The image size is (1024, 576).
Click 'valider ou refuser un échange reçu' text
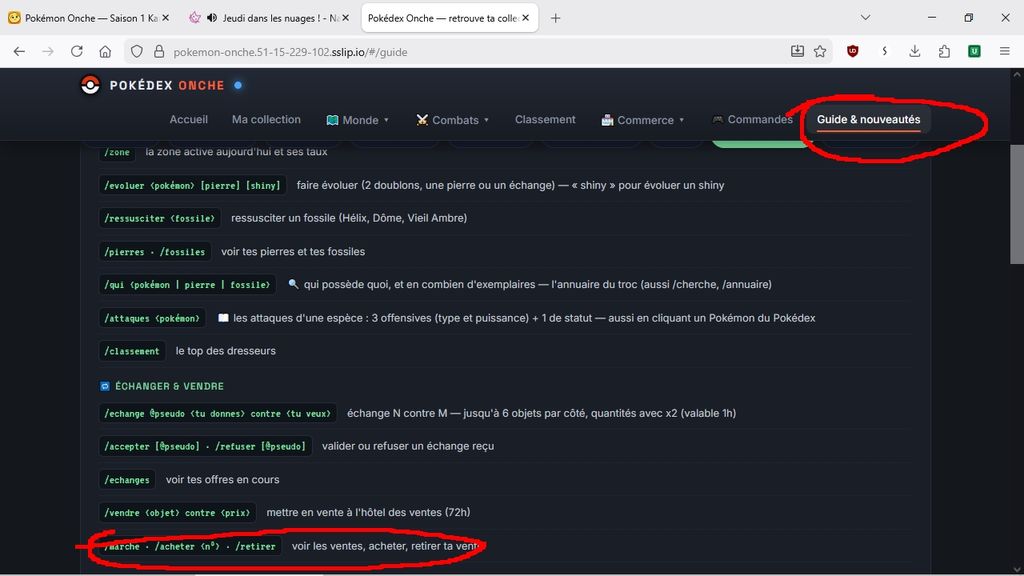pos(408,446)
